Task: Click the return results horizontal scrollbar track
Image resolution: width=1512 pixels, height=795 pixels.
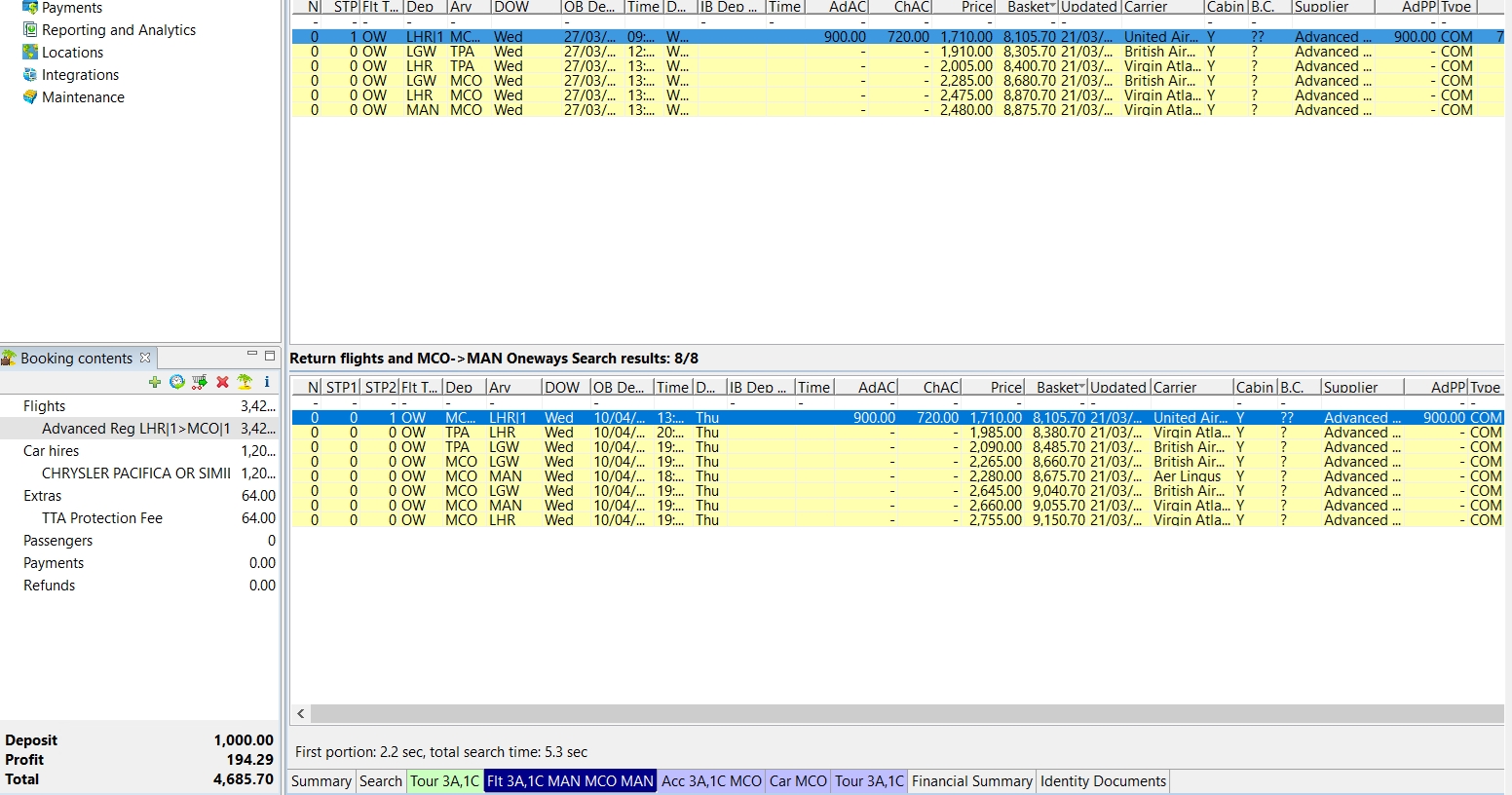Action: 907,713
